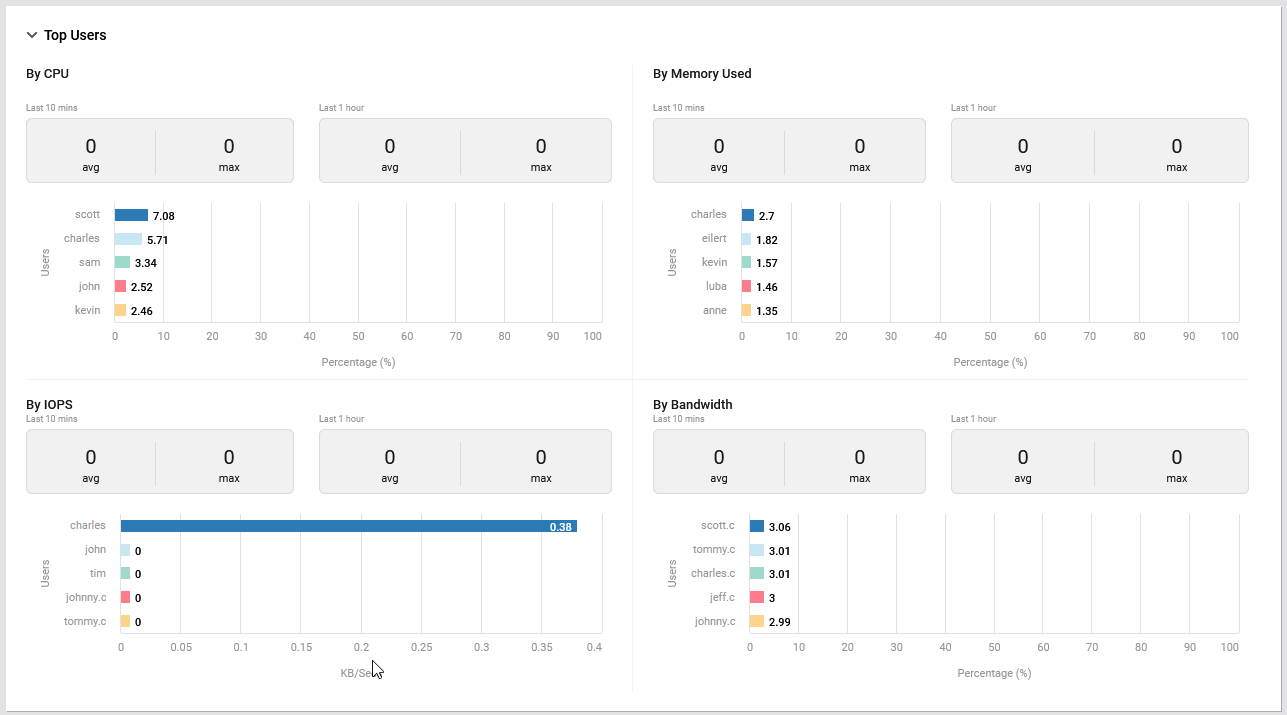Click scott's dark blue bar in By CPU chart
This screenshot has width=1287, height=715.
click(131, 215)
